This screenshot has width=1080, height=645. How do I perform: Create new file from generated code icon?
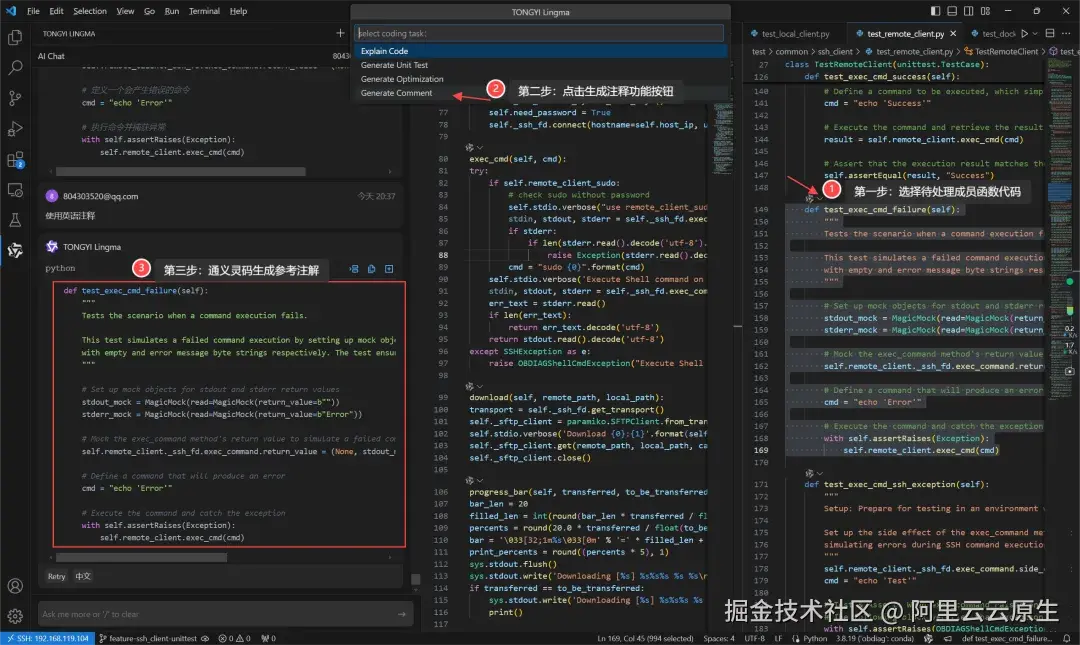tap(389, 269)
